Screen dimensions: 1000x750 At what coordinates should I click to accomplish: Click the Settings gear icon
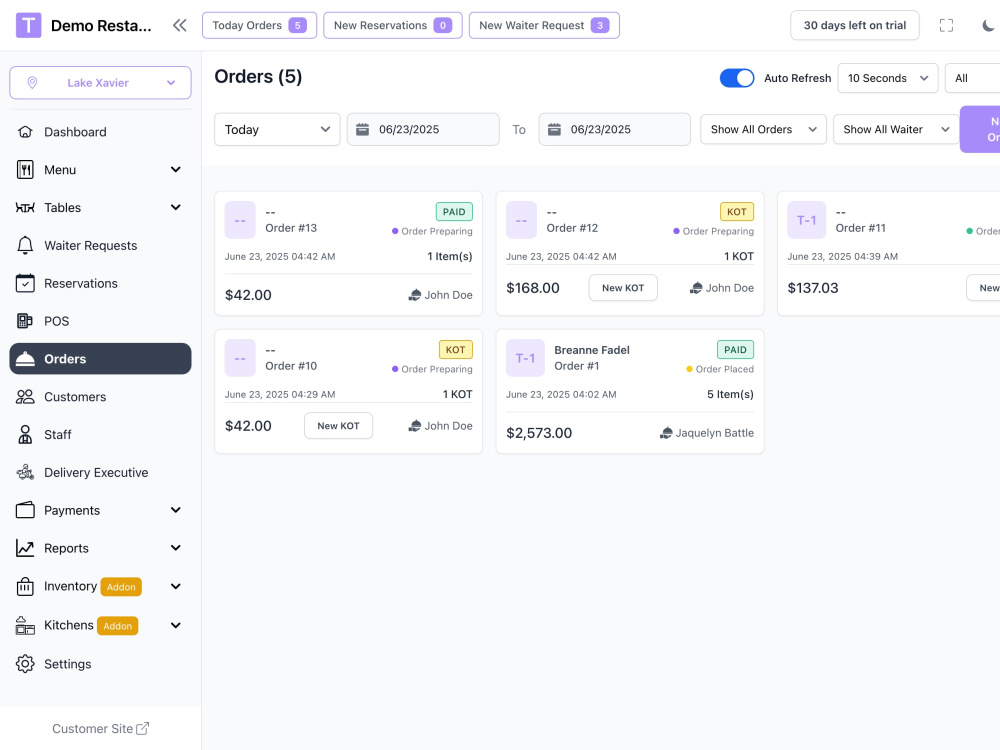point(25,664)
